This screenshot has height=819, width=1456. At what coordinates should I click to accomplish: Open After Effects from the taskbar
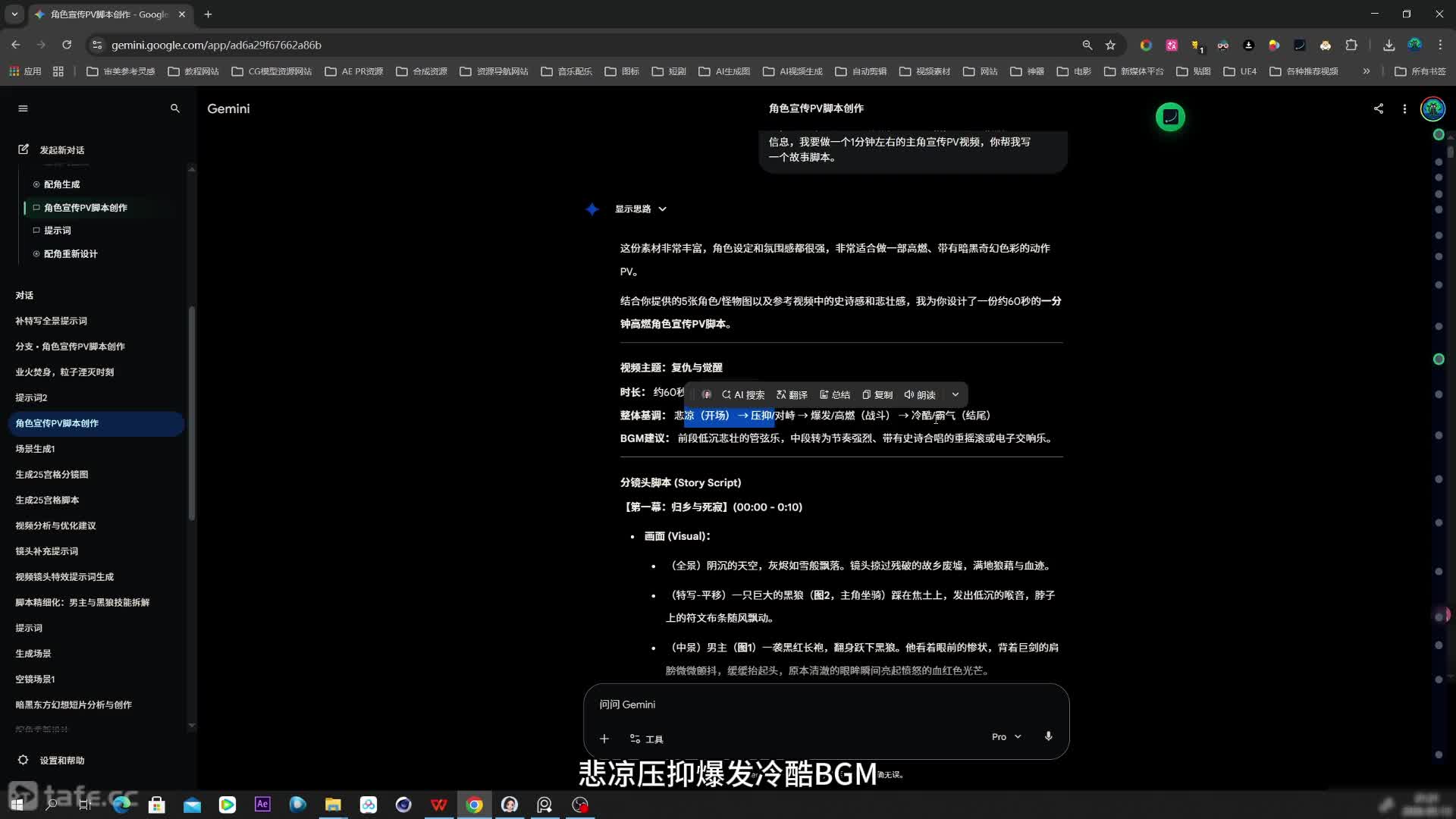coord(262,805)
